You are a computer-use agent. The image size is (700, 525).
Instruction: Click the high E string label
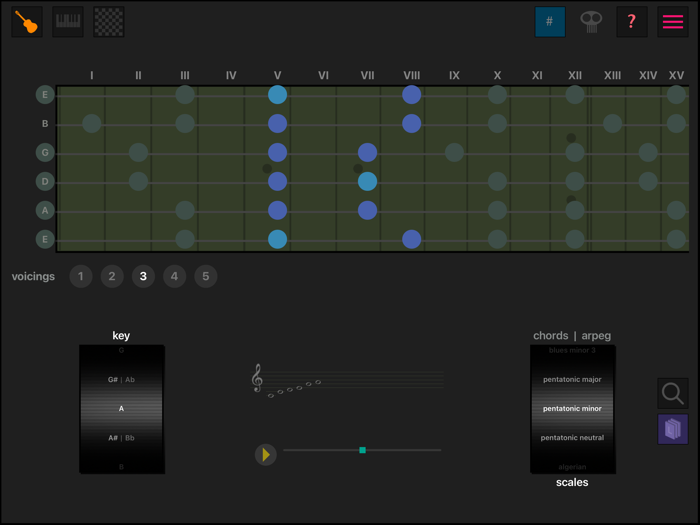tap(45, 95)
